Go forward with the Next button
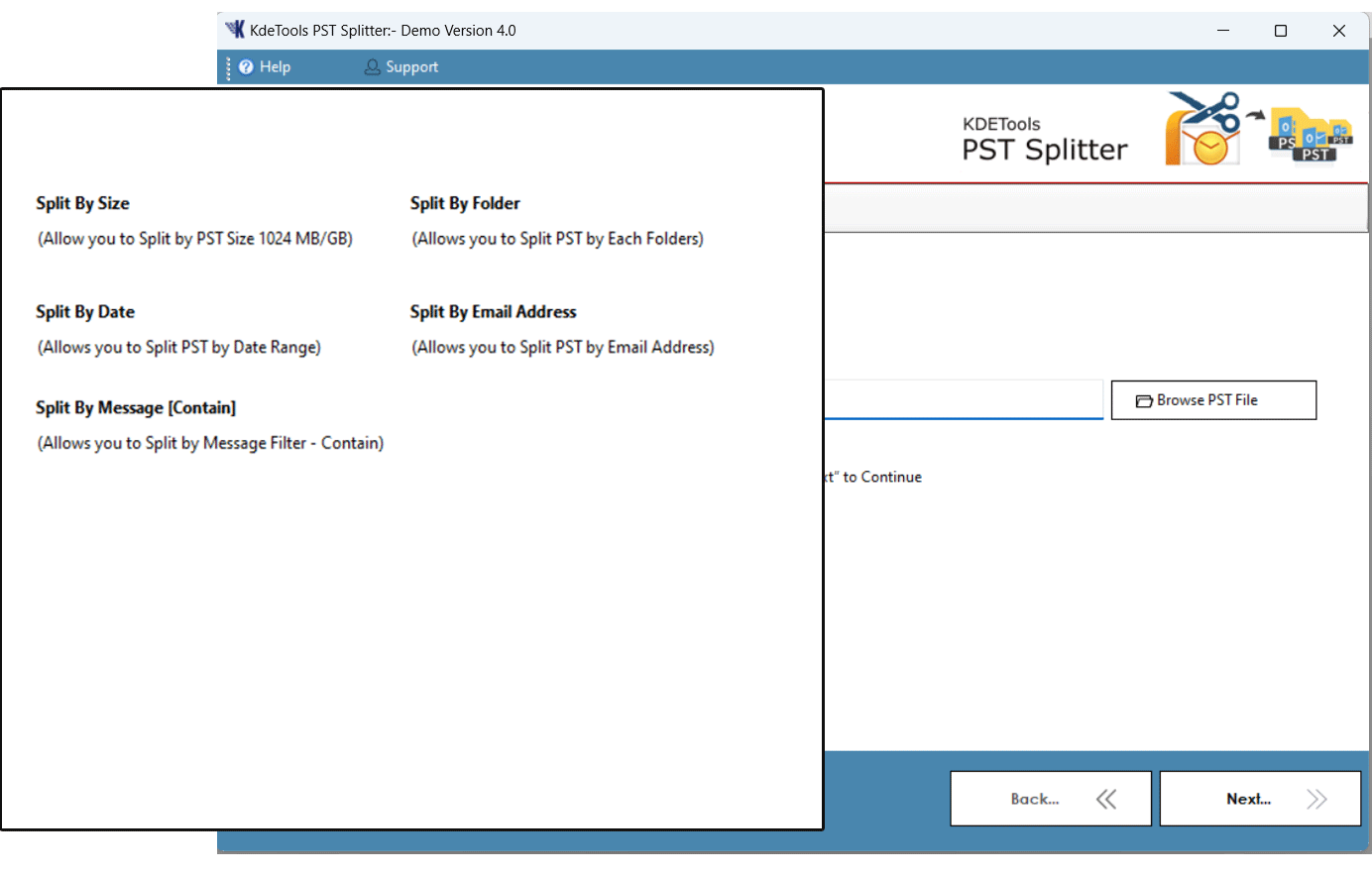The height and width of the screenshot is (875, 1372). (x=1259, y=799)
